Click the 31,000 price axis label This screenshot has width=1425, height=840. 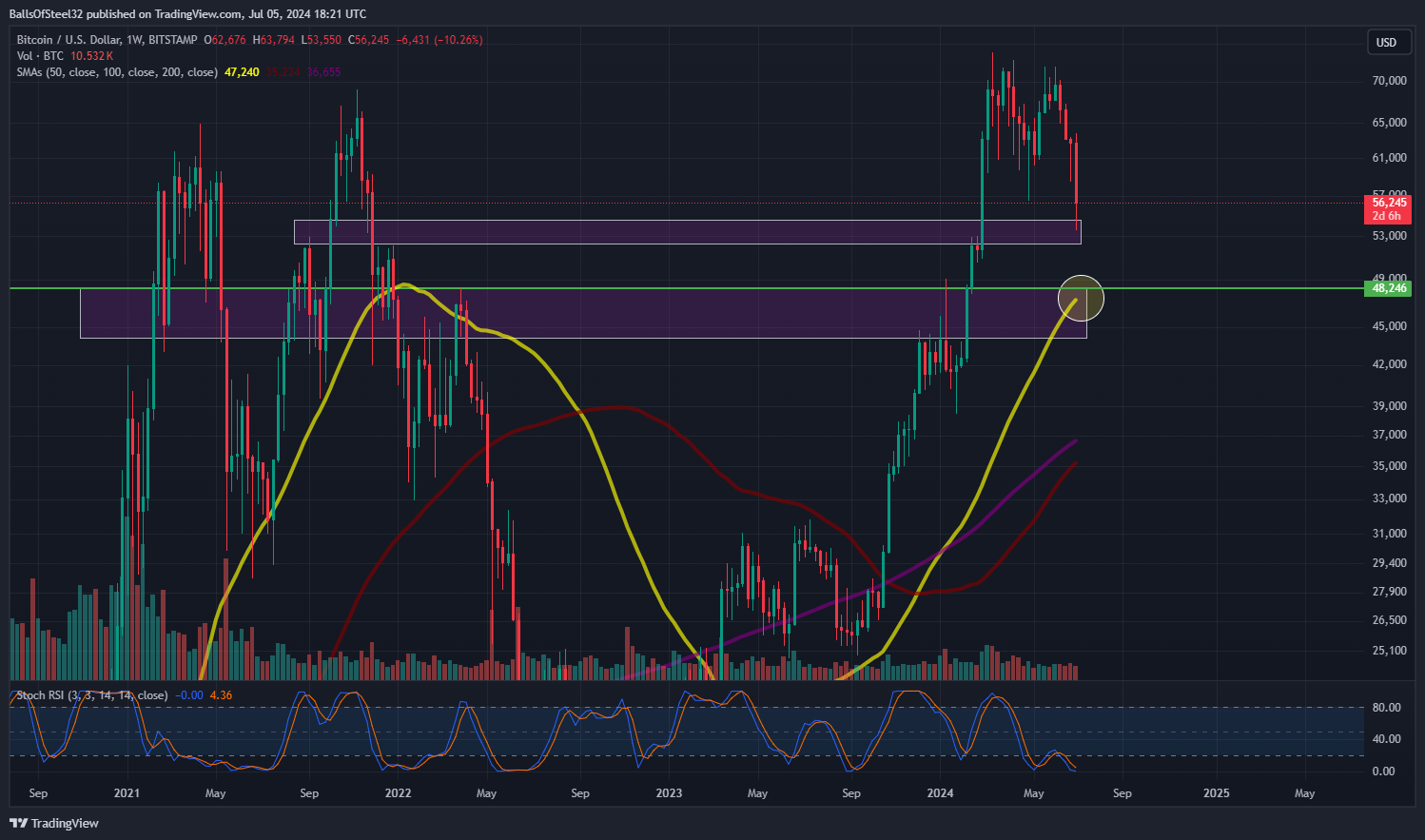point(1389,534)
